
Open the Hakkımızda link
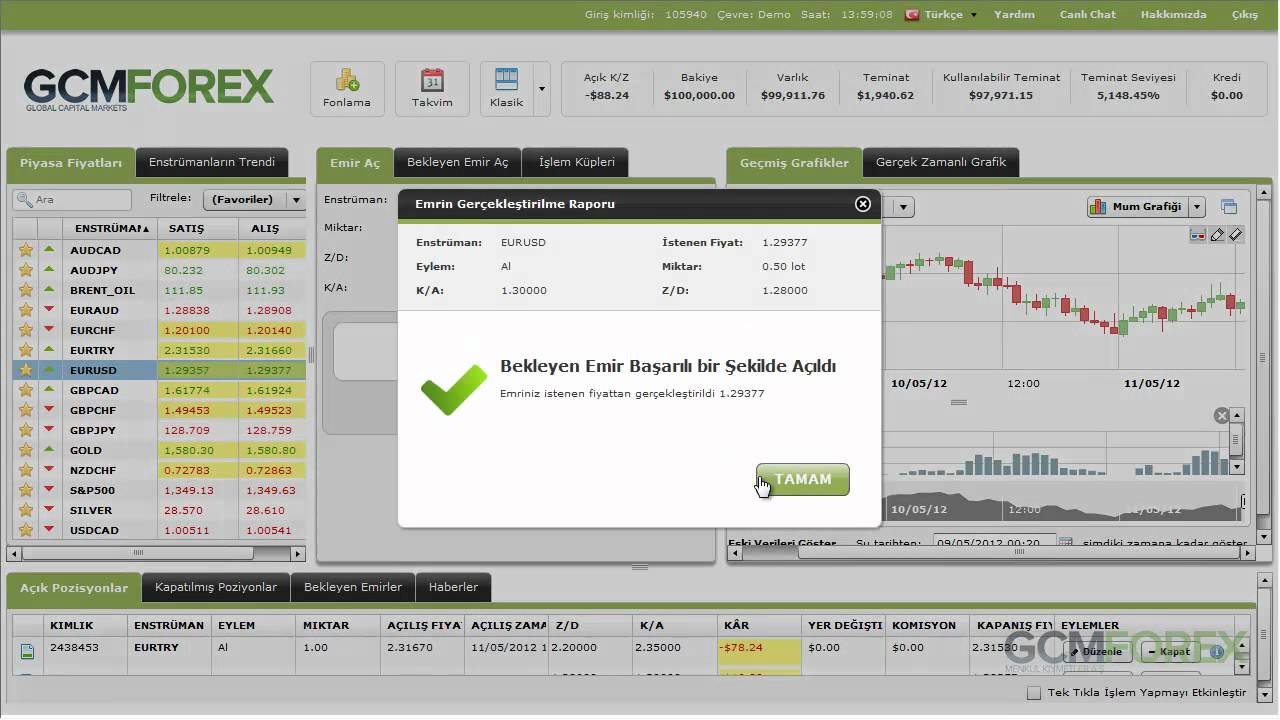(x=1173, y=15)
